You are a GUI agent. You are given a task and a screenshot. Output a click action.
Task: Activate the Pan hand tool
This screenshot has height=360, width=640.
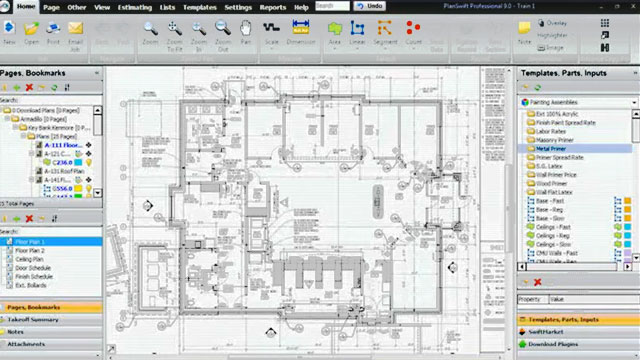pos(246,33)
